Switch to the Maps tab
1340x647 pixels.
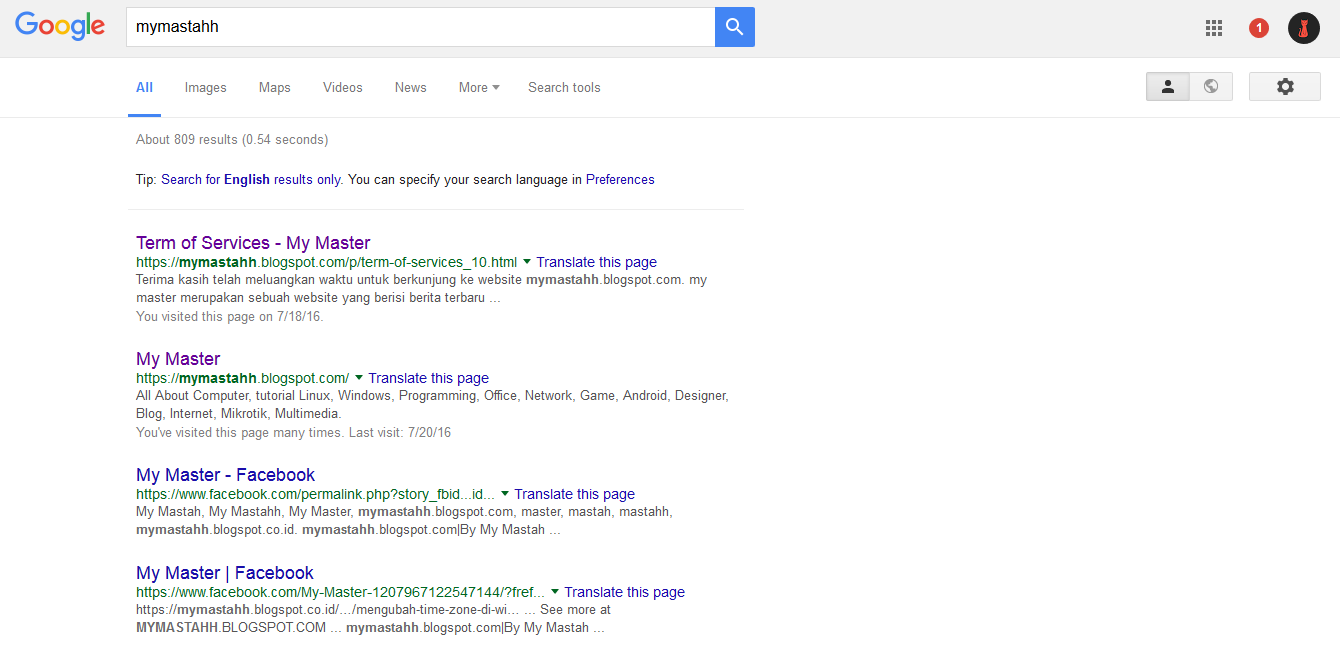[275, 88]
